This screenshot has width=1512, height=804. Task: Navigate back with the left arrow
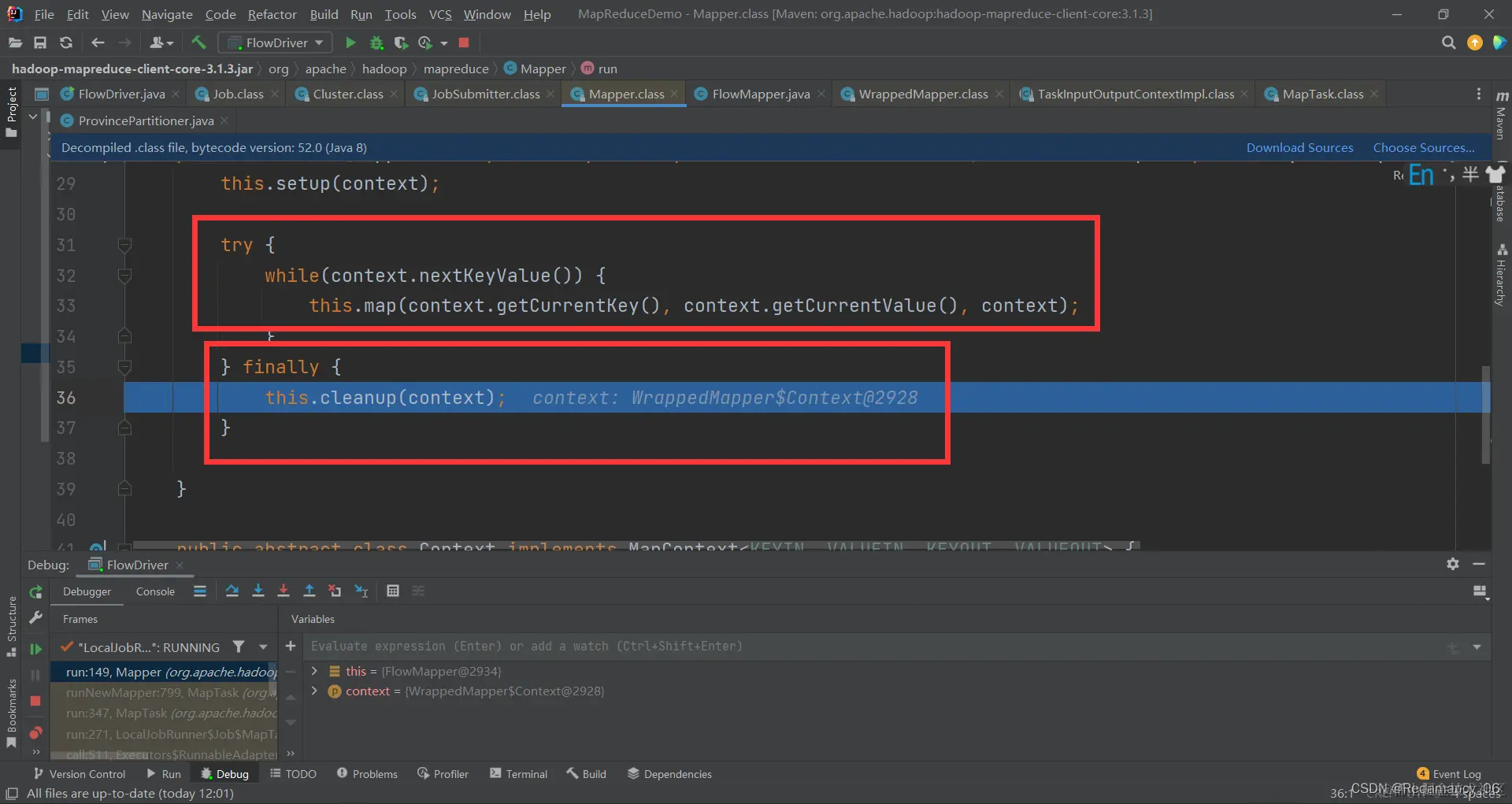pyautogui.click(x=98, y=43)
